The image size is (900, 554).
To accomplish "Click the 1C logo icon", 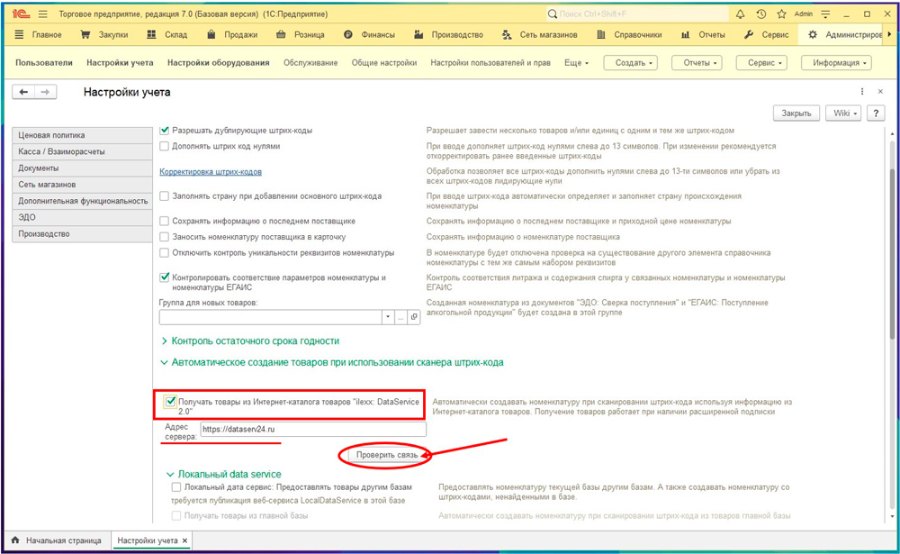I will (x=20, y=14).
